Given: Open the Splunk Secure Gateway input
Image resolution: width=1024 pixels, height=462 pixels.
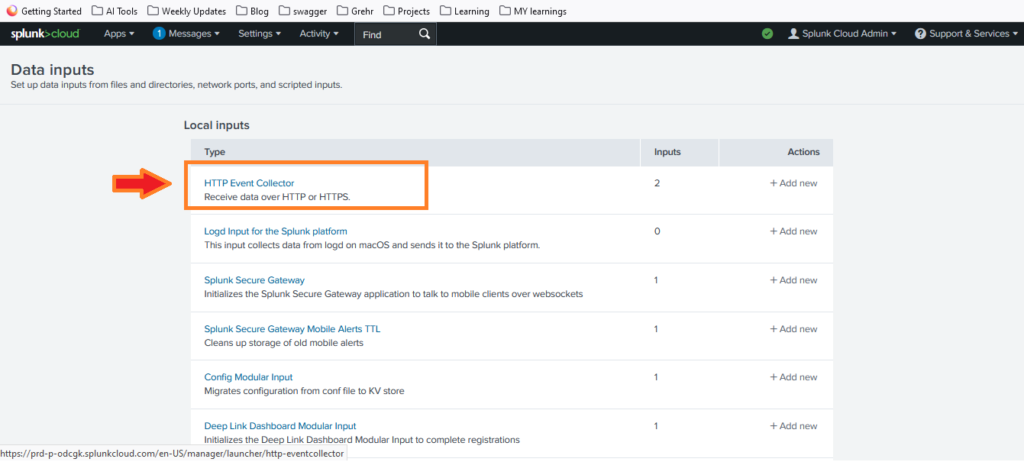Looking at the screenshot, I should coord(254,280).
